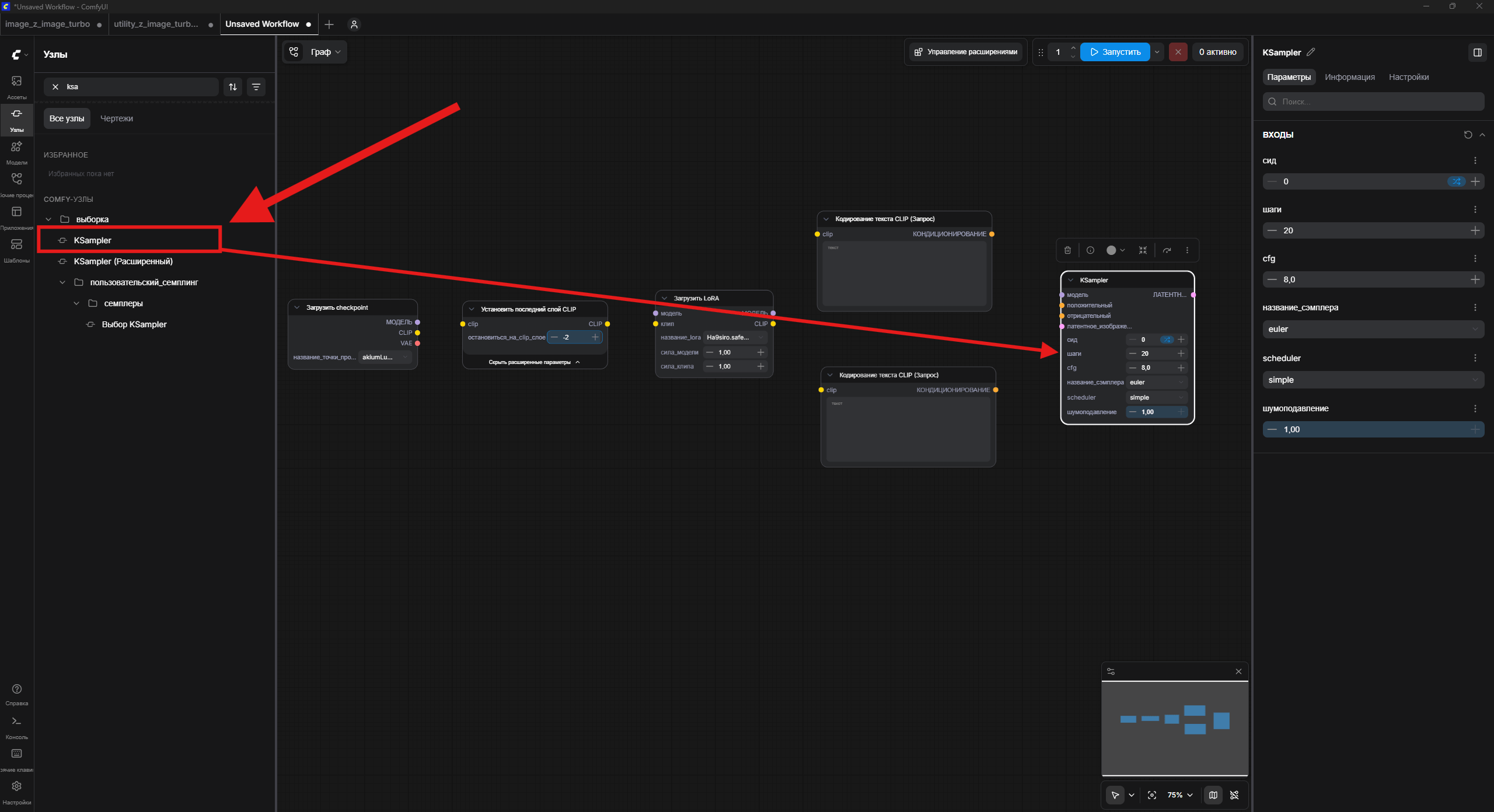Toggle the minimap button in bottom toolbar
1494x812 pixels.
click(x=1213, y=795)
